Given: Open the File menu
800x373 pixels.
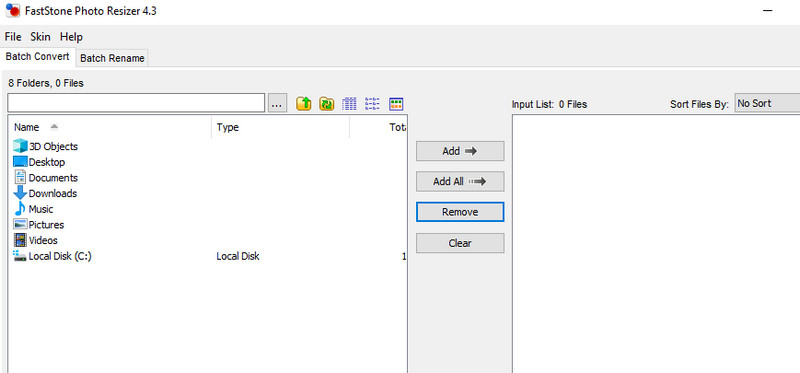Looking at the screenshot, I should click(x=13, y=37).
